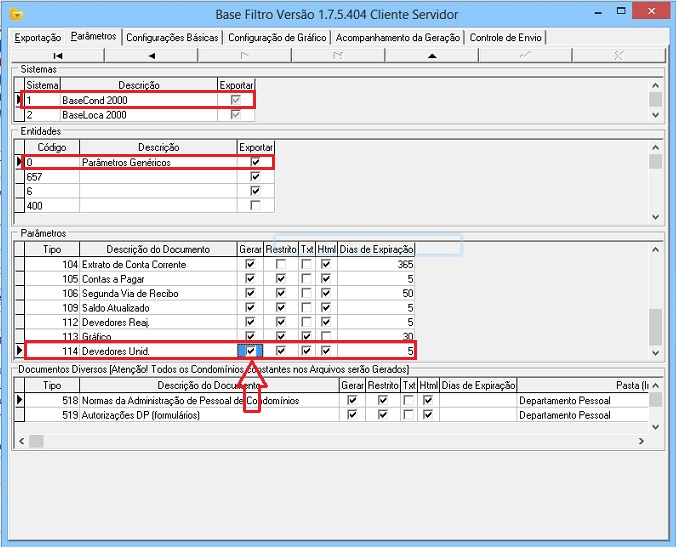The width and height of the screenshot is (676, 548).
Task: Click the previous record arrow button
Action: pyautogui.click(x=151, y=55)
